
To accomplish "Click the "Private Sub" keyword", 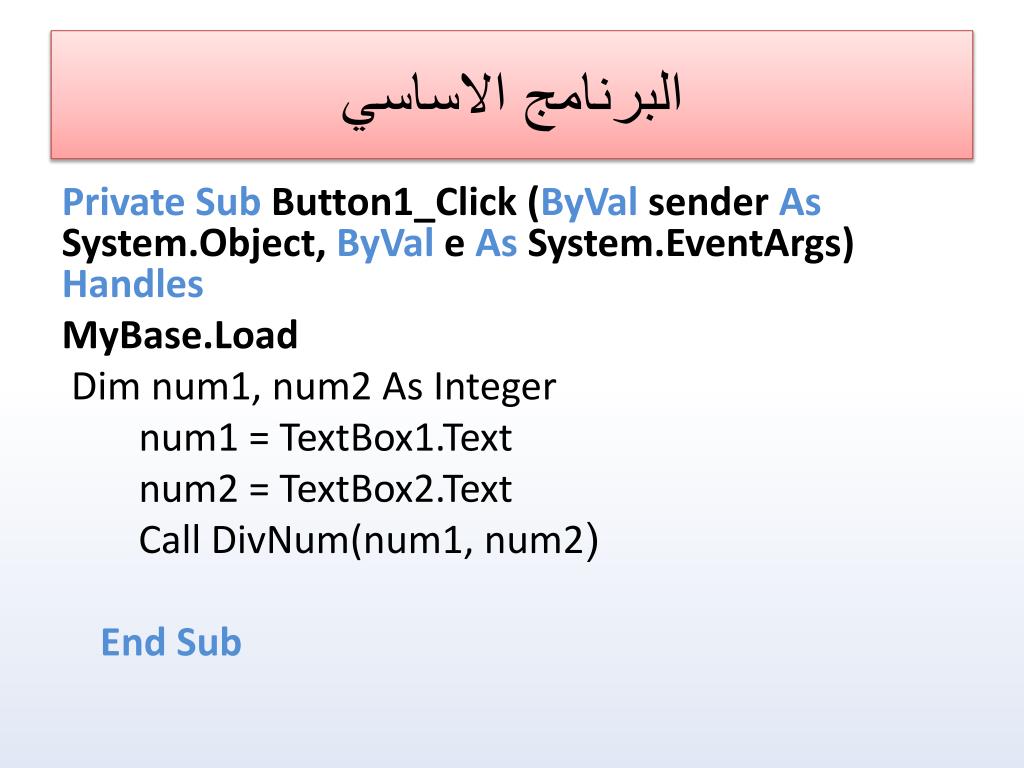I will point(161,203).
